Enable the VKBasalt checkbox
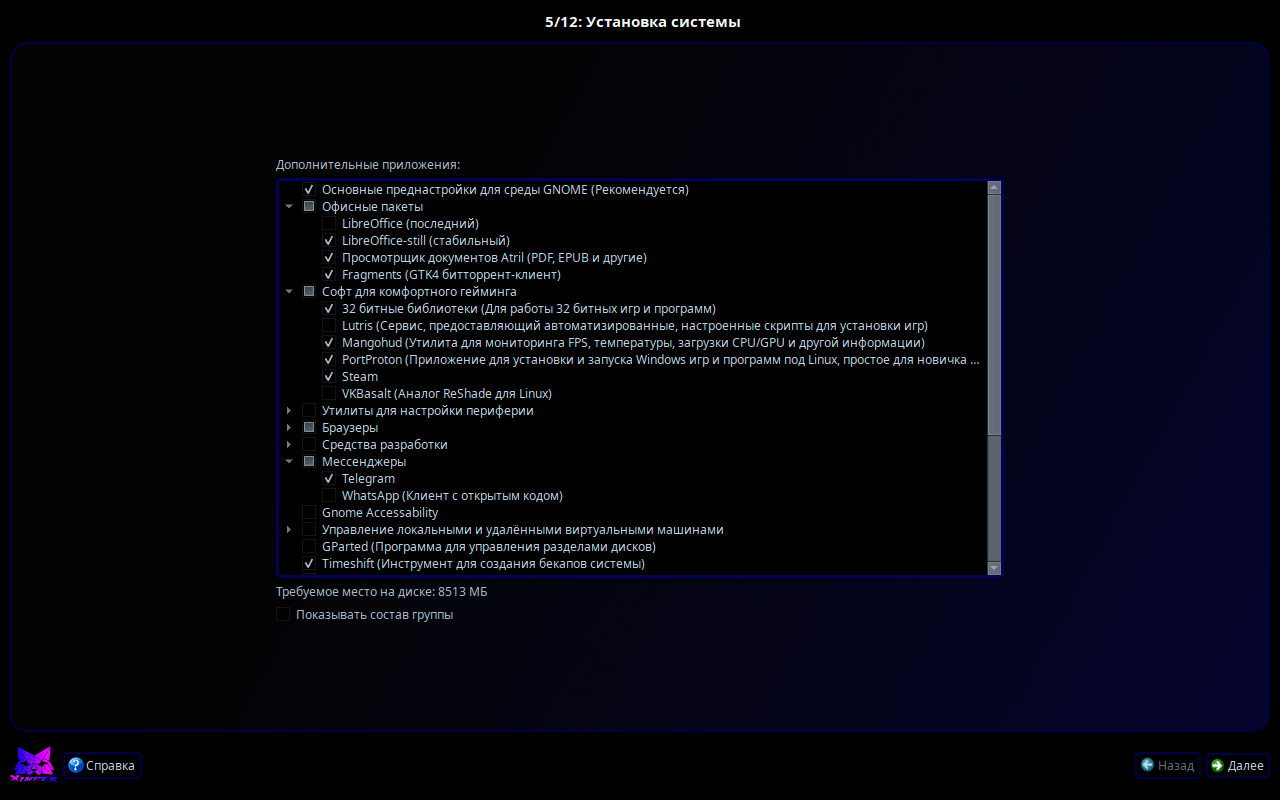Viewport: 1280px width, 800px height. [329, 394]
